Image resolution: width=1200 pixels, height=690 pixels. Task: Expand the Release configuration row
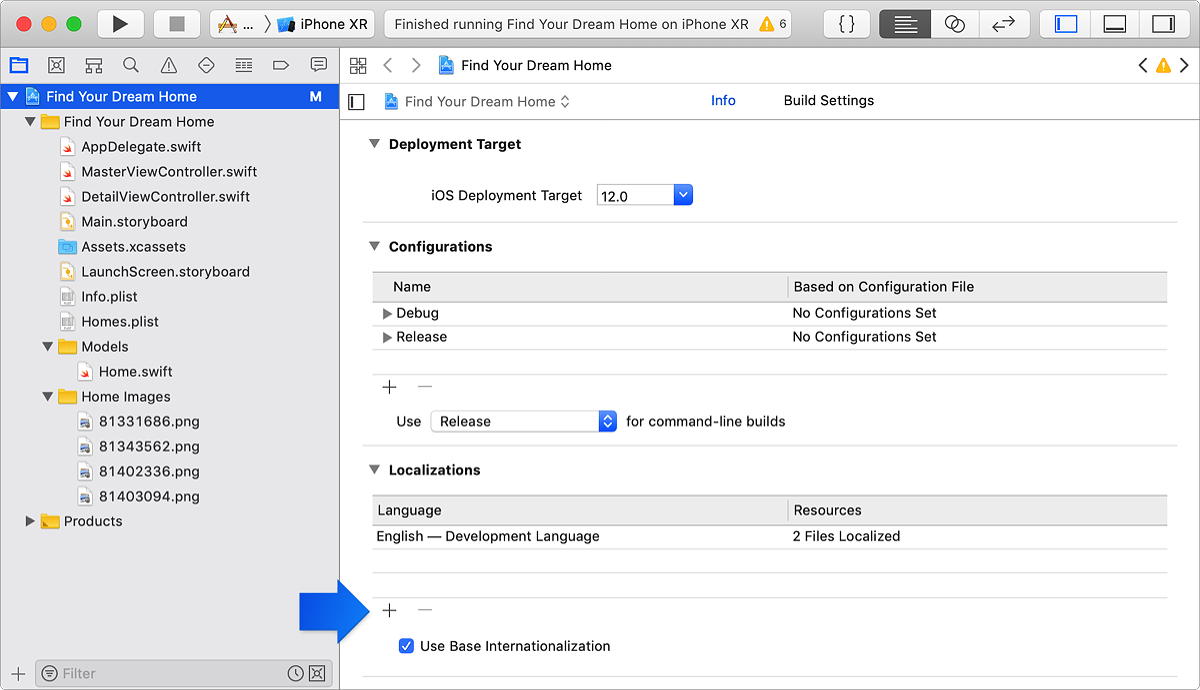tap(388, 337)
